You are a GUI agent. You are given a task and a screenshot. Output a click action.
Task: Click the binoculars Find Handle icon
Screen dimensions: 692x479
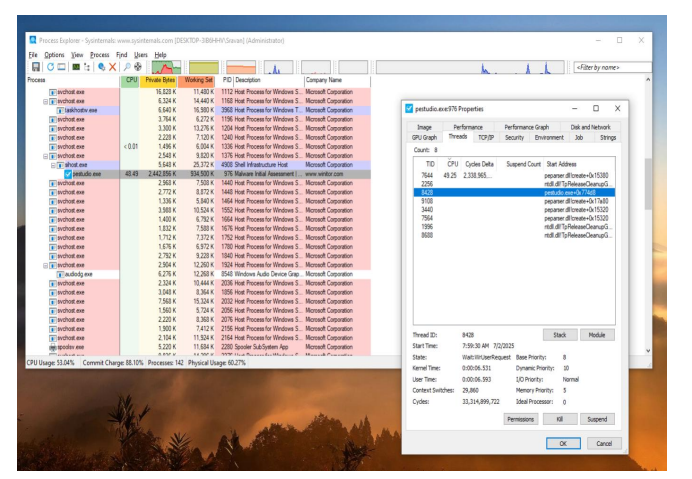(125, 66)
